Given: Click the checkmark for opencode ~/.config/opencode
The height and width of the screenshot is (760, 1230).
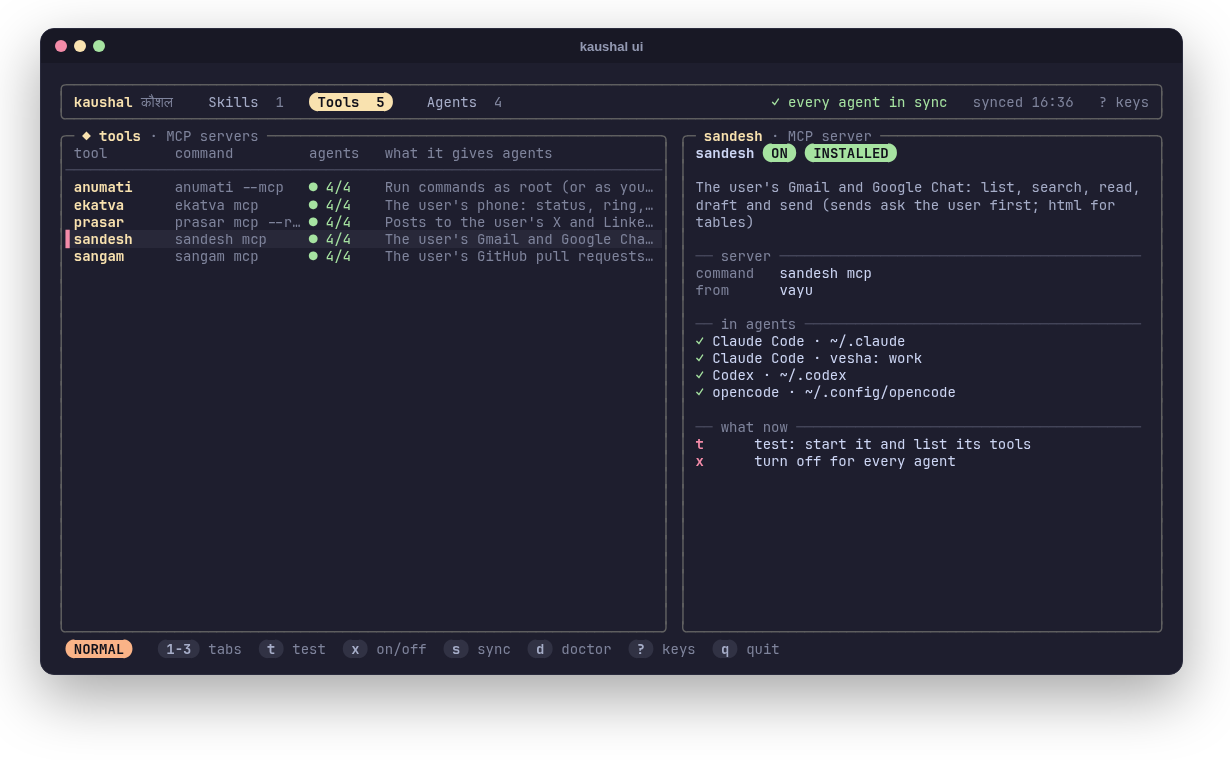Looking at the screenshot, I should [x=700, y=392].
